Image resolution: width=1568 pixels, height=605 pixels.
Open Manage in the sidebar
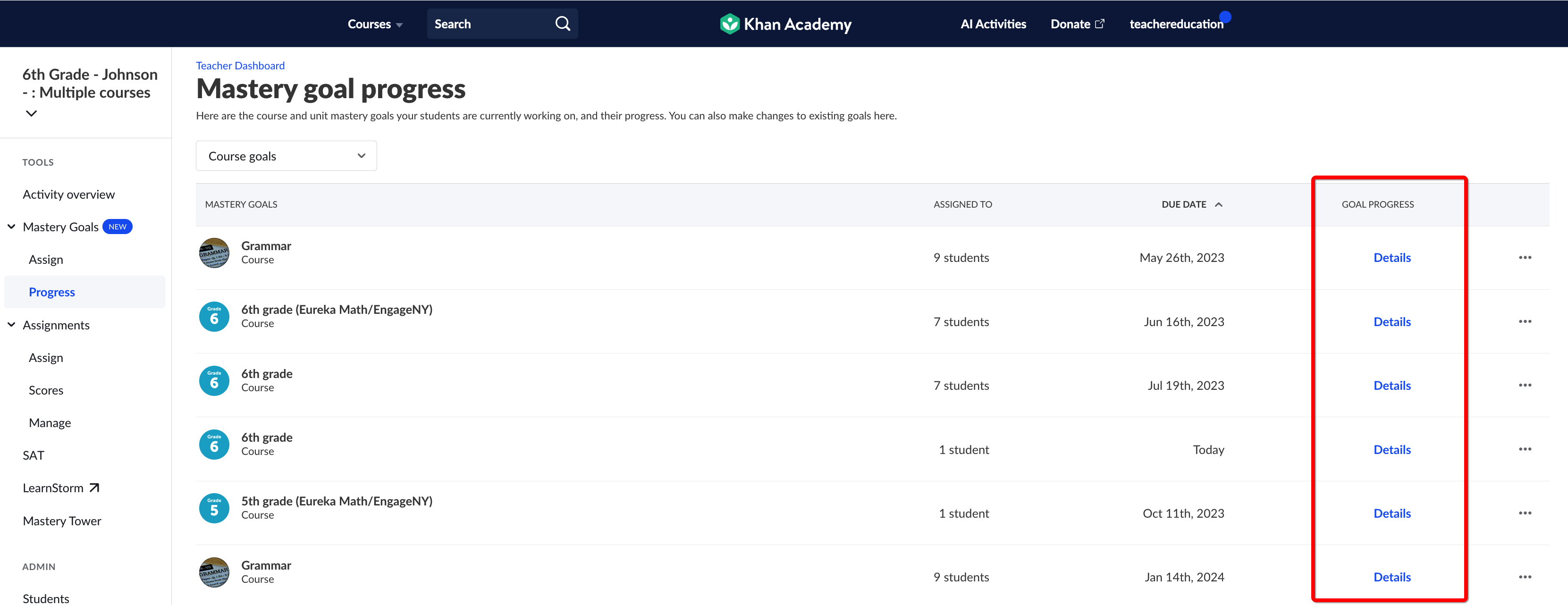click(50, 422)
